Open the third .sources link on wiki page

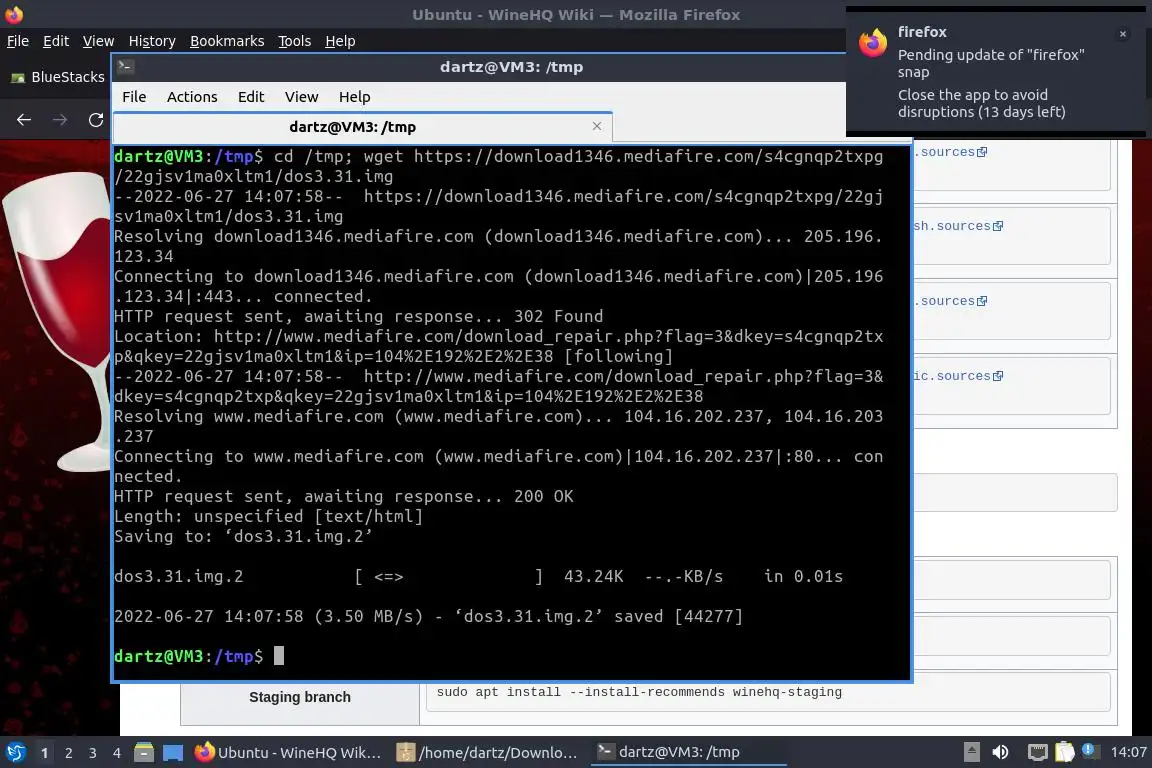[951, 301]
